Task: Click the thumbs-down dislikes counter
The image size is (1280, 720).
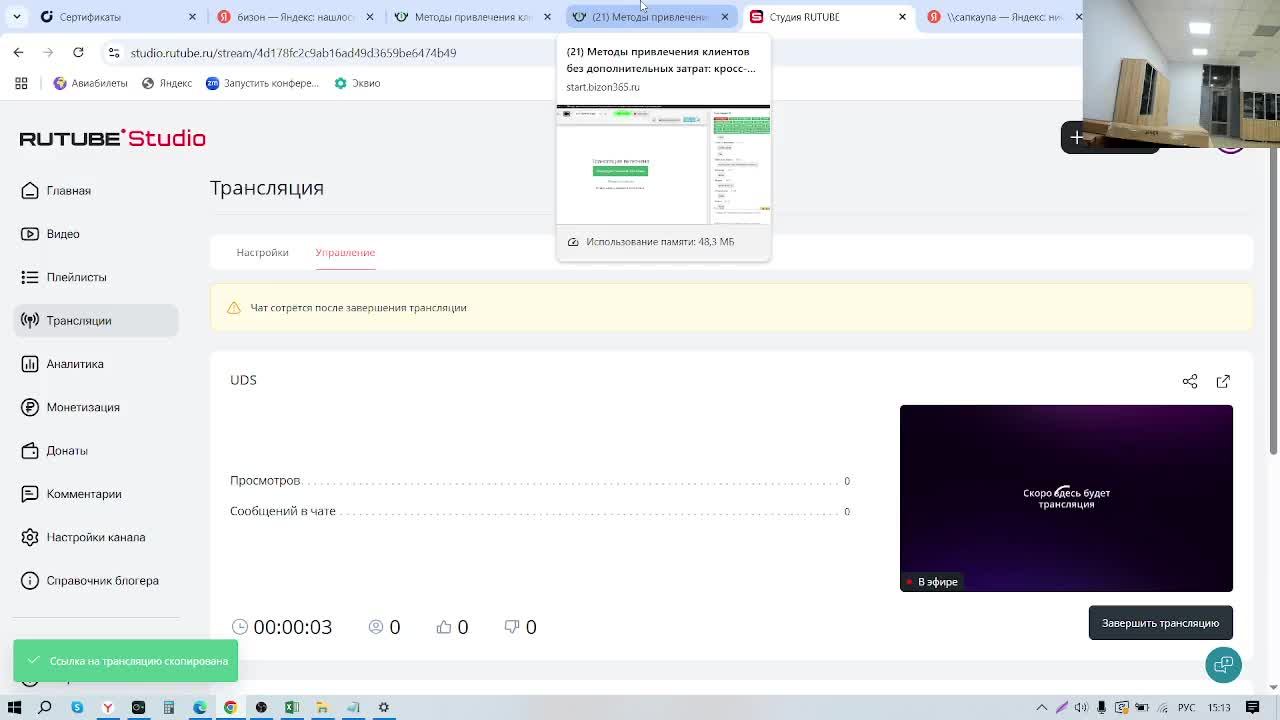Action: tap(520, 627)
